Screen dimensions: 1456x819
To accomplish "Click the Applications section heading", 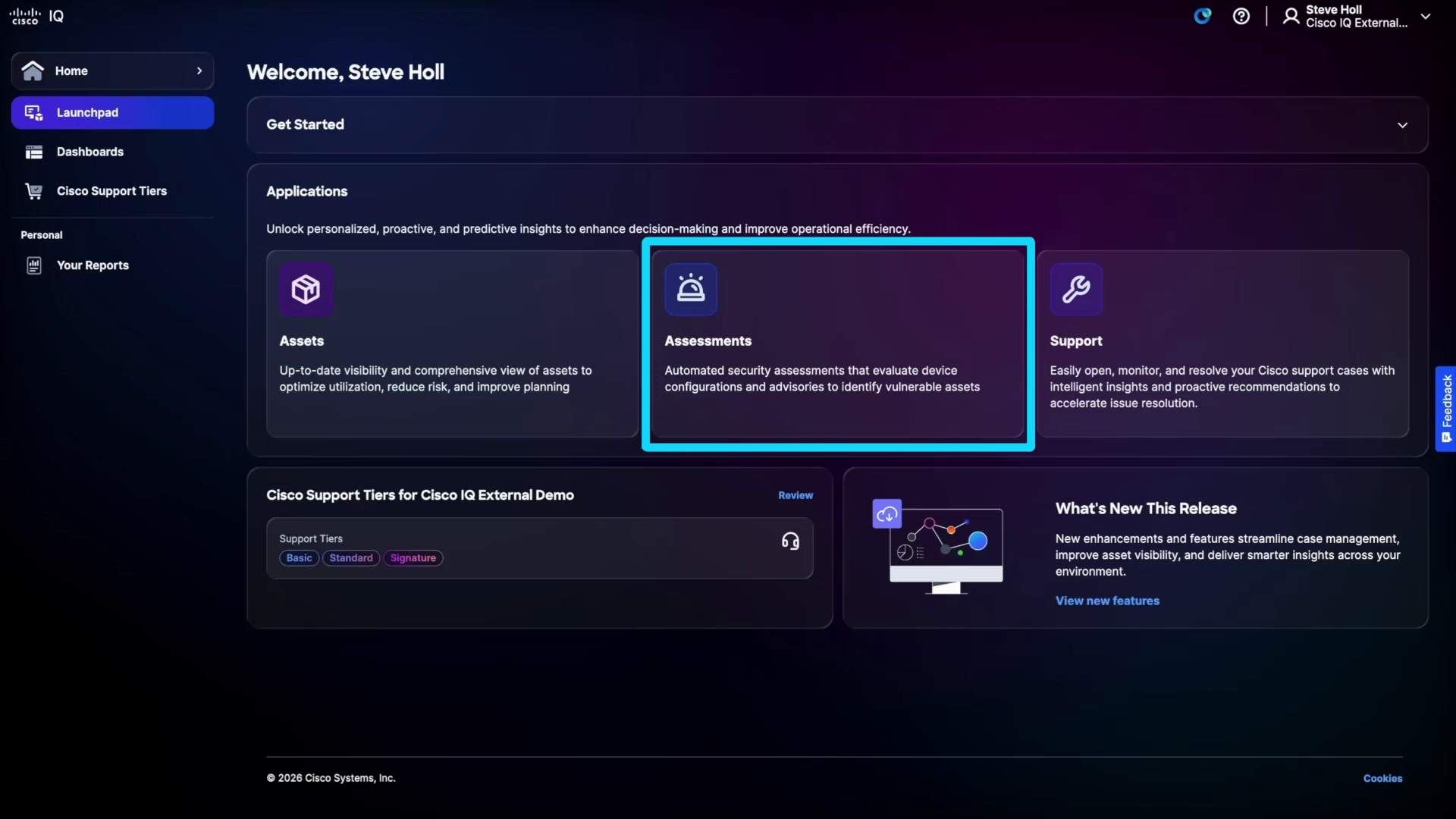I will point(307,191).
